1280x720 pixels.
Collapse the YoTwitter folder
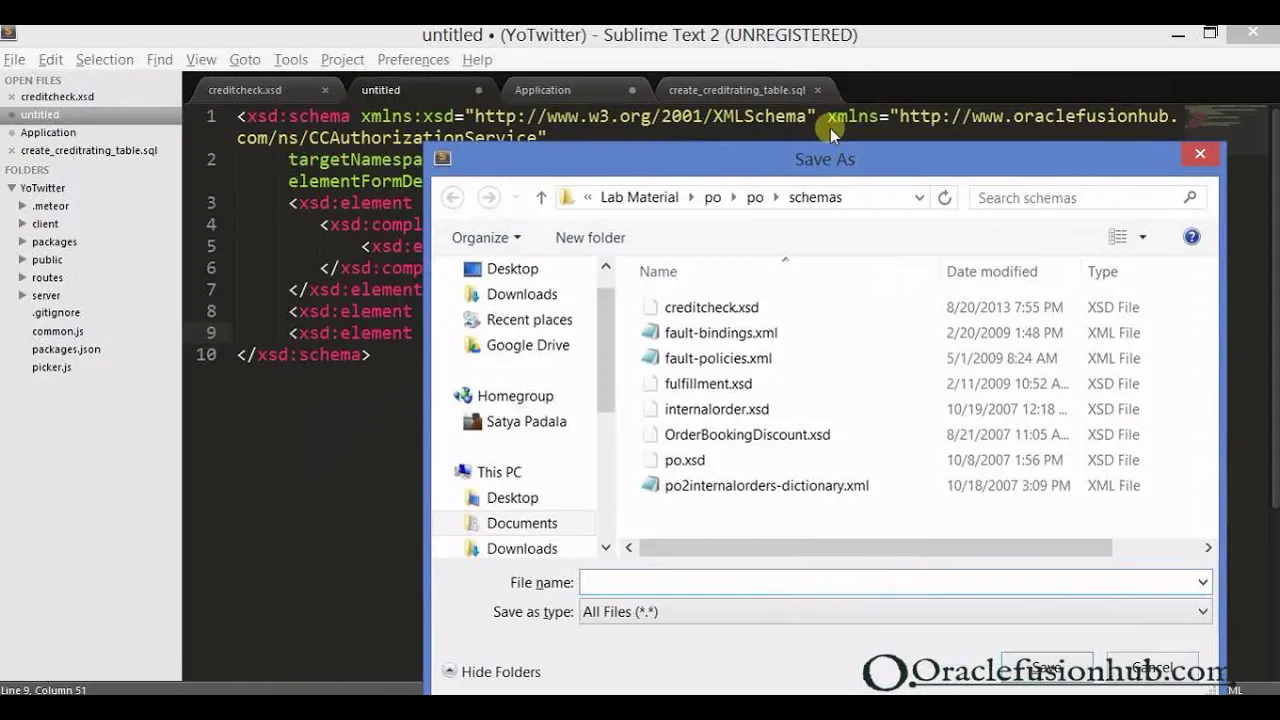coord(12,188)
